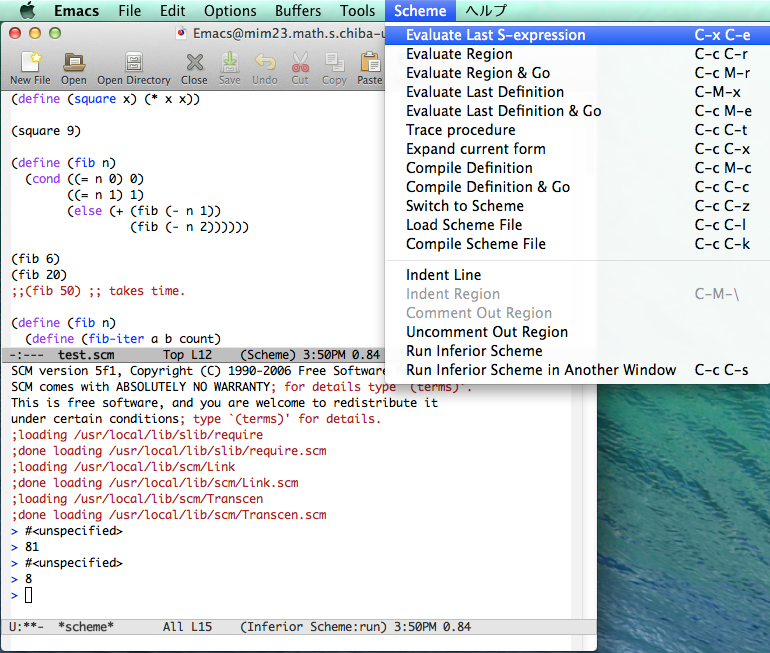Click All L15 position indicator in mode line
770x653 pixels.
[188, 627]
